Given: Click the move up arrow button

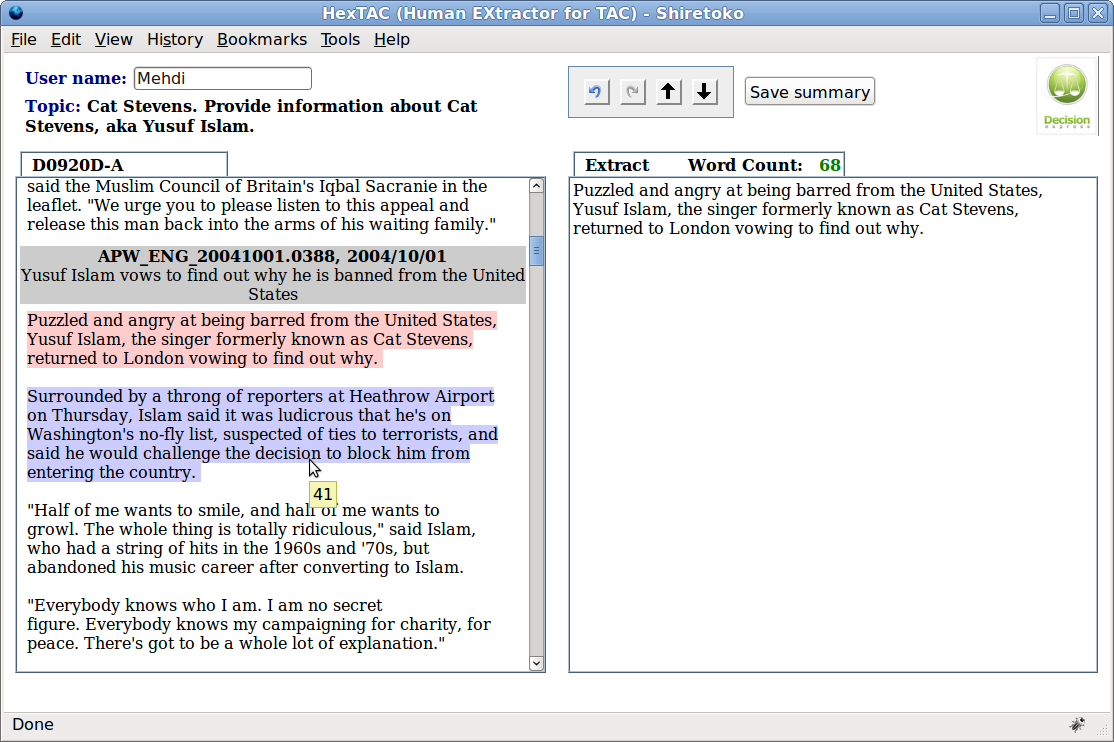Looking at the screenshot, I should 669,92.
